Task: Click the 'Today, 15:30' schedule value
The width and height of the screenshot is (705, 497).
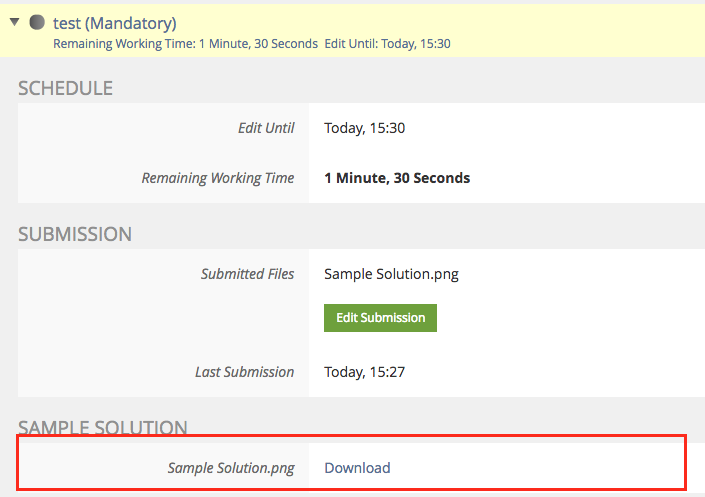Action: point(364,128)
